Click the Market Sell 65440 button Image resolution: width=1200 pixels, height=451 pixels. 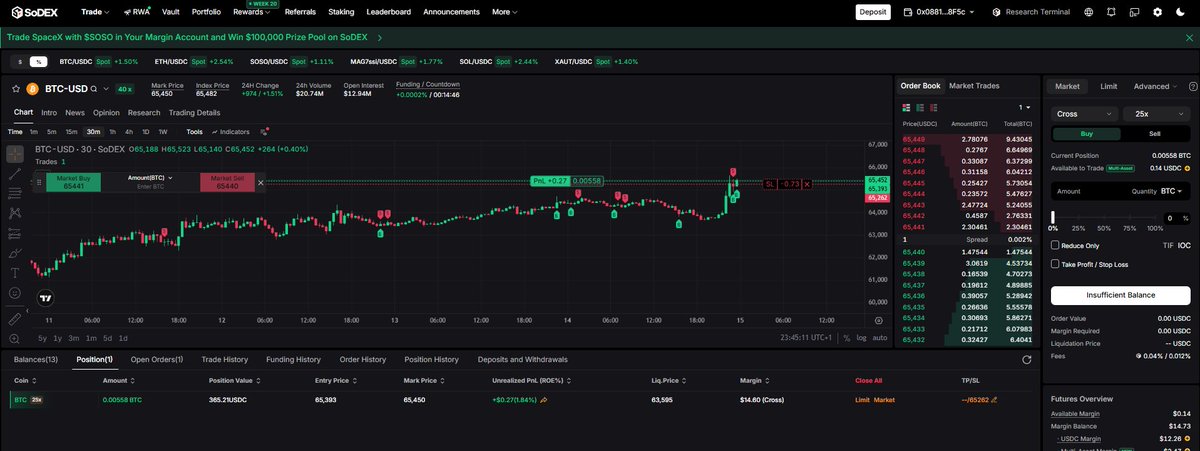227,182
